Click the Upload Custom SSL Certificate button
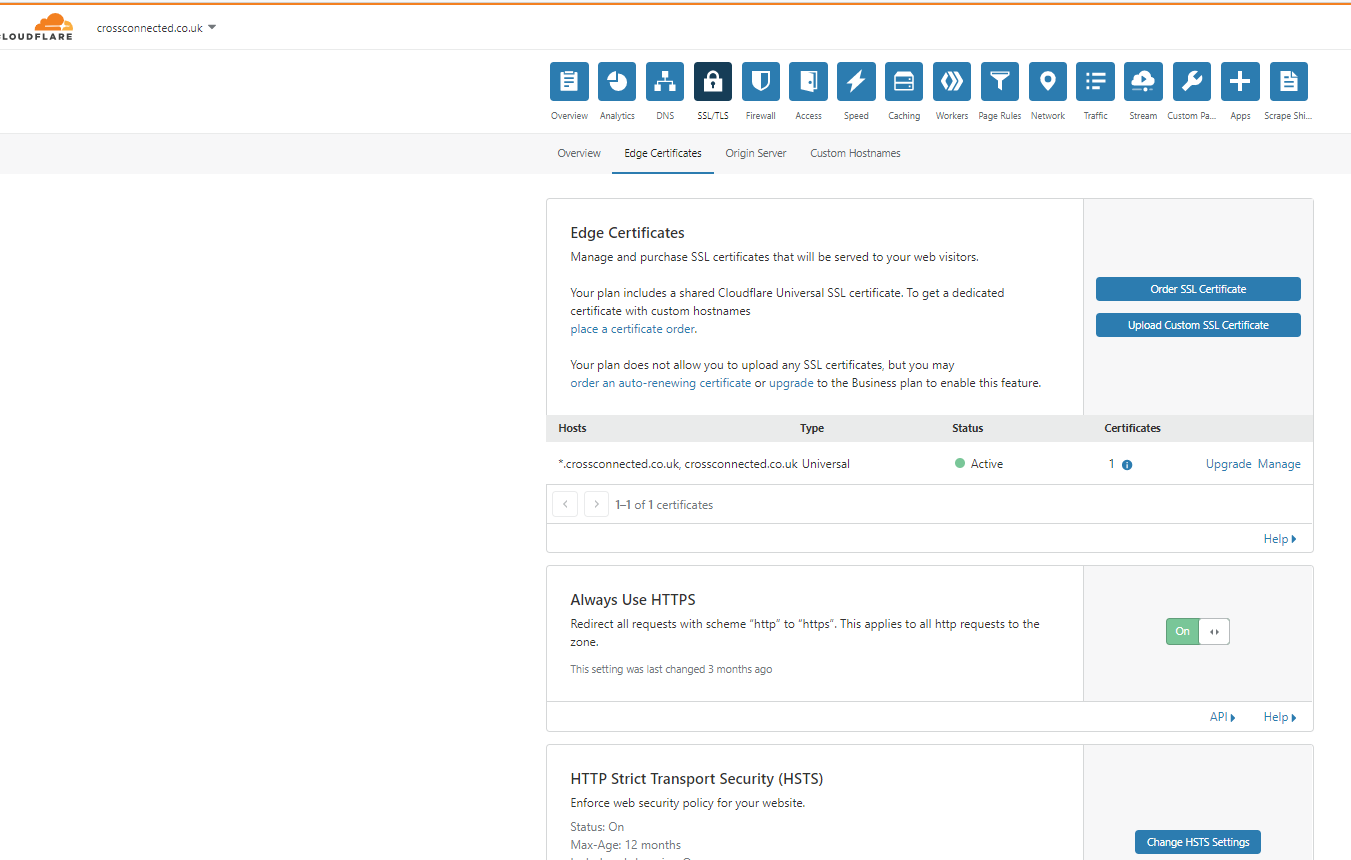 click(x=1198, y=325)
